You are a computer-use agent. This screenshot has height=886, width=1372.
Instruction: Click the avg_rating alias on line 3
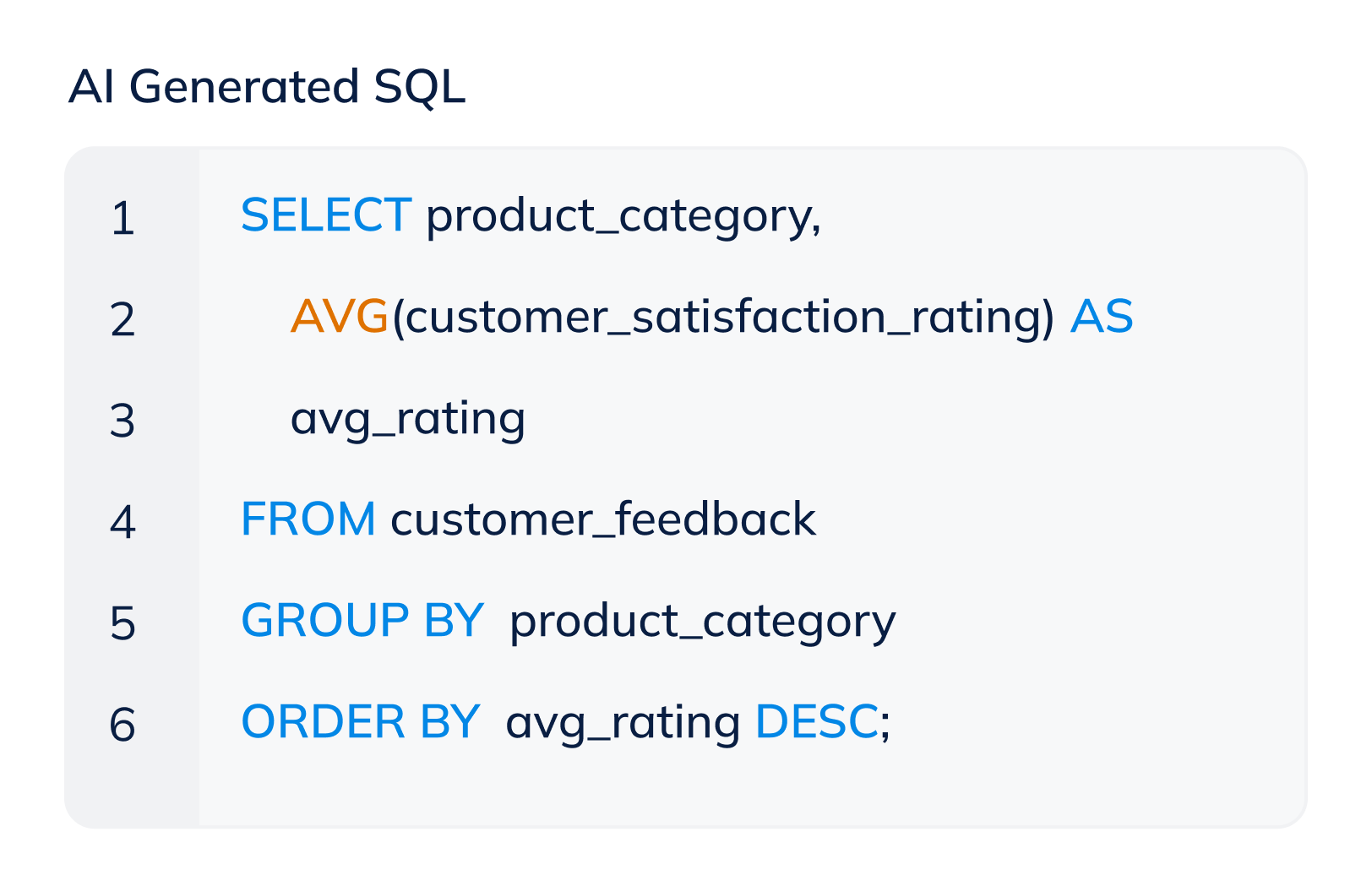point(407,420)
